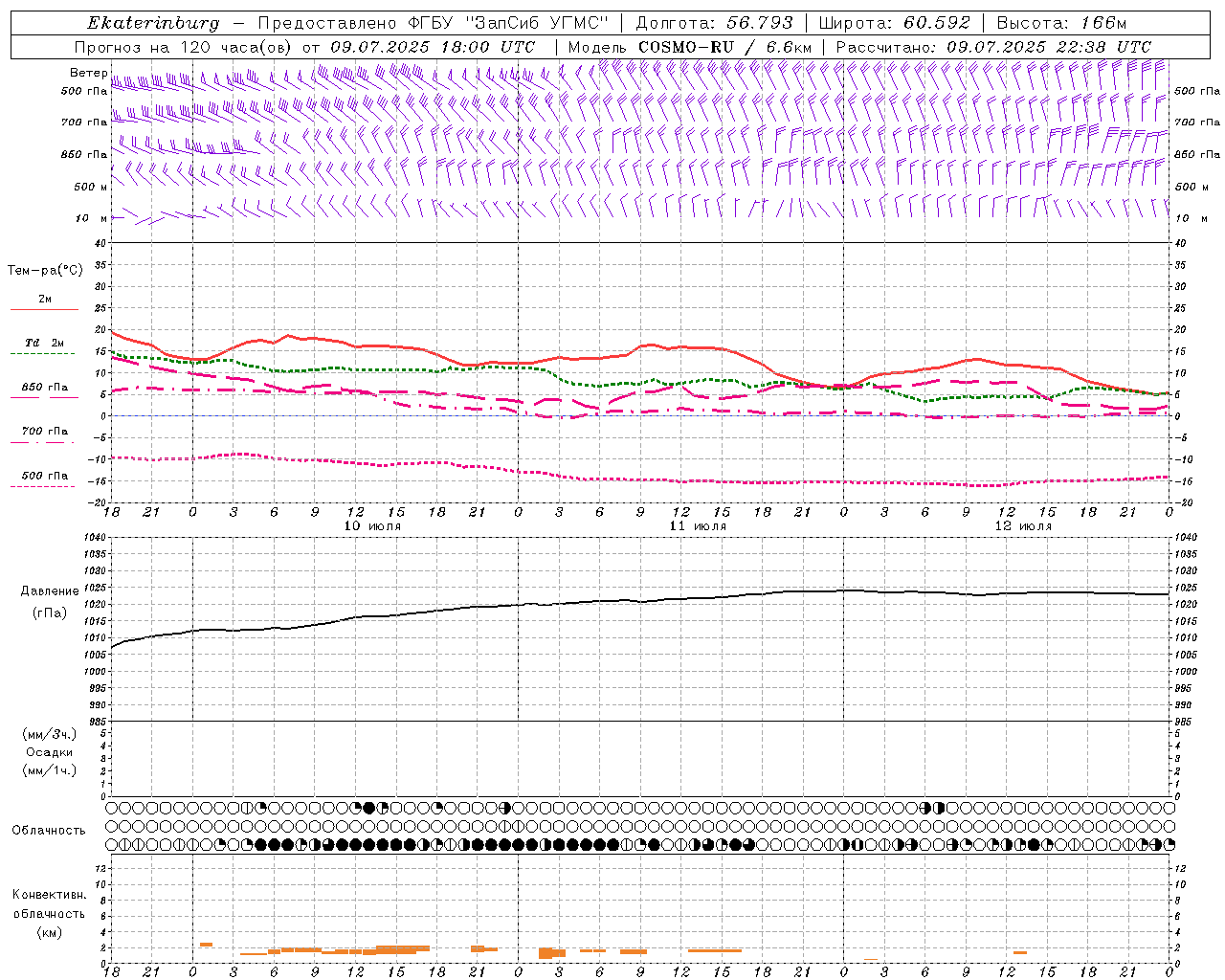The height and width of the screenshot is (980, 1225).
Task: Click the '(км)' unit label under convective cloudiness
Action: coord(49,932)
